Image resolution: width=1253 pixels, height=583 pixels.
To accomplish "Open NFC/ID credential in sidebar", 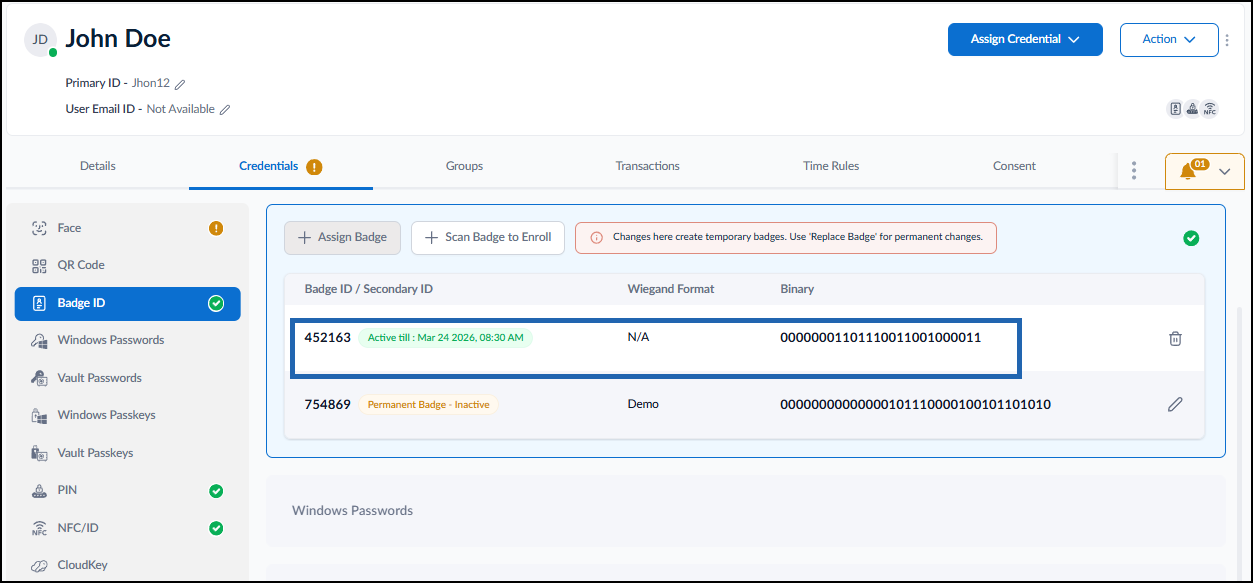I will (x=127, y=528).
